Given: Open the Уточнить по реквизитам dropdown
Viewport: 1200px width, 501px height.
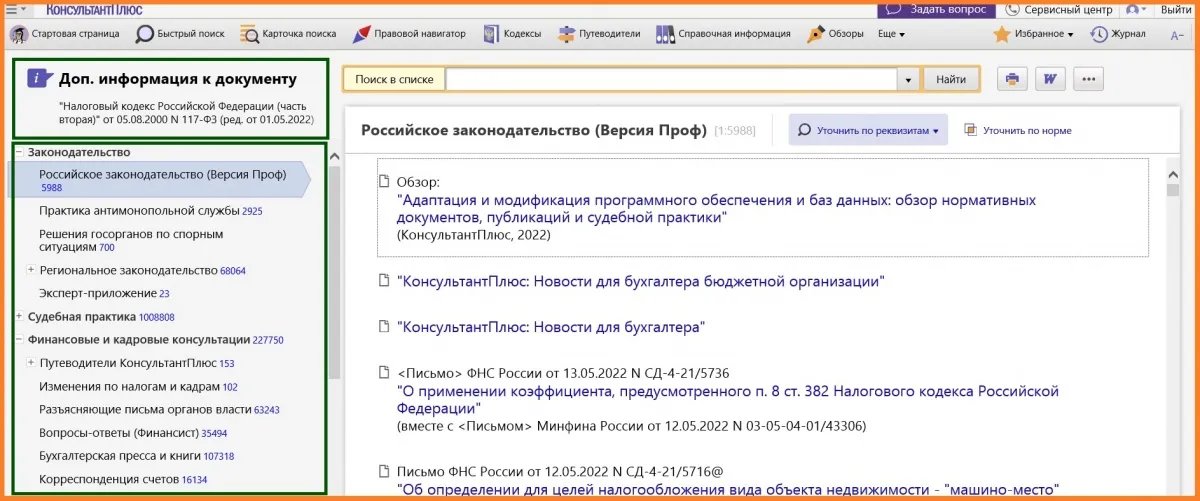Looking at the screenshot, I should coord(869,130).
